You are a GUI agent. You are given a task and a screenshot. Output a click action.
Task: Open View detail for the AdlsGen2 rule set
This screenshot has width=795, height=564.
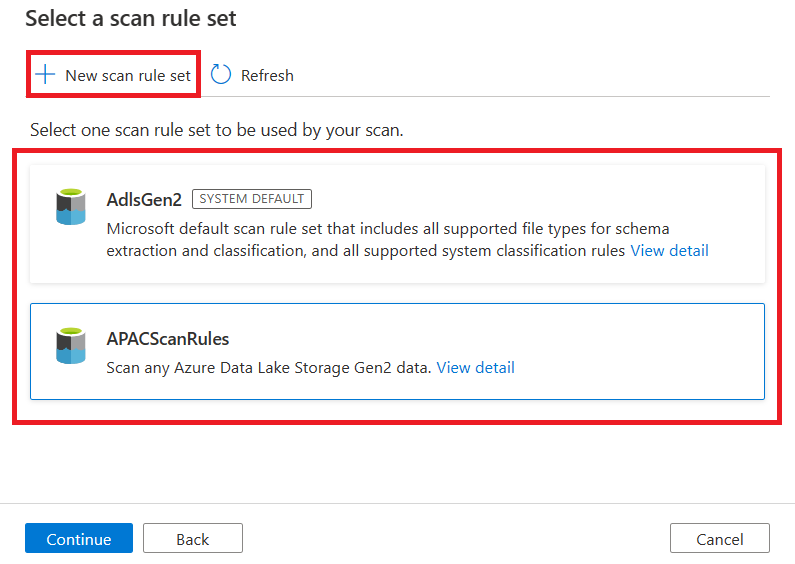[x=669, y=250]
